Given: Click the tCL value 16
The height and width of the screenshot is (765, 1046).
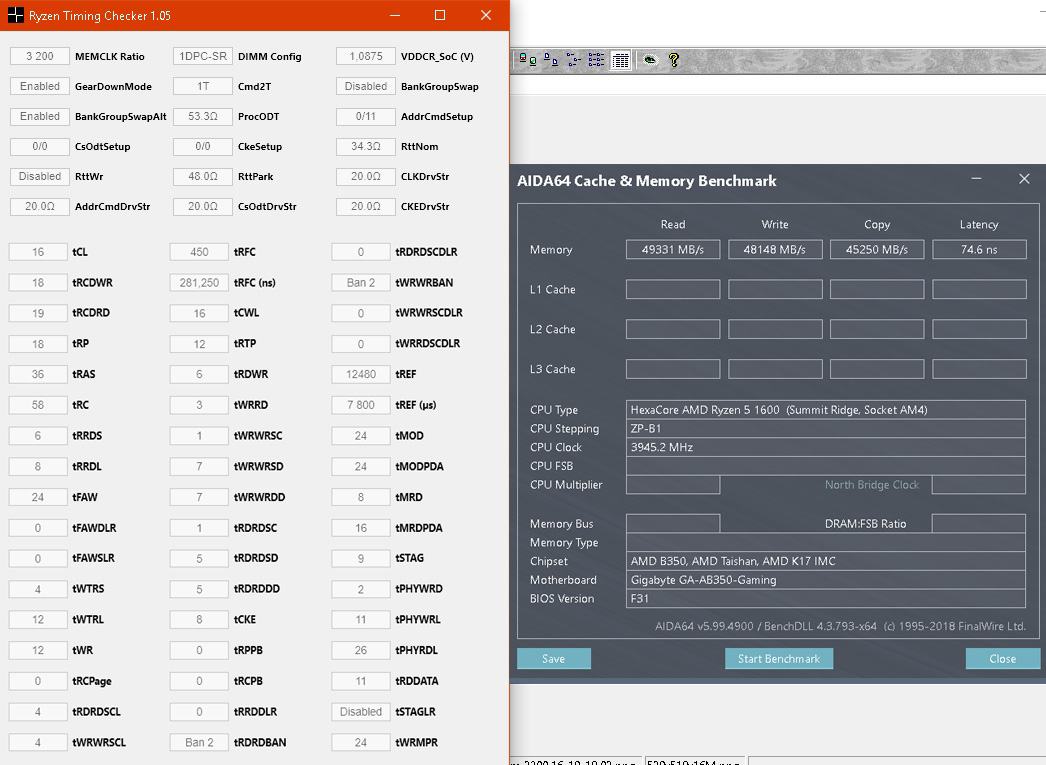Looking at the screenshot, I should tap(38, 252).
